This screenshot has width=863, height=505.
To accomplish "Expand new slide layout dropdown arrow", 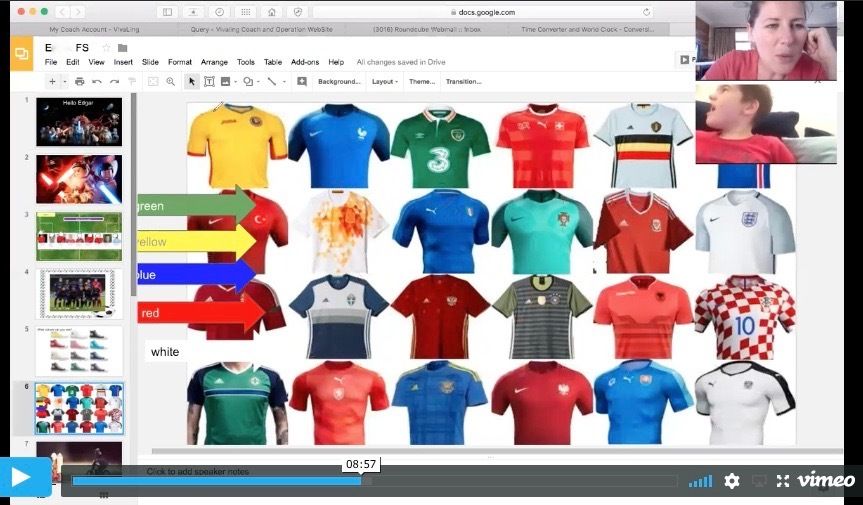I will pos(64,81).
